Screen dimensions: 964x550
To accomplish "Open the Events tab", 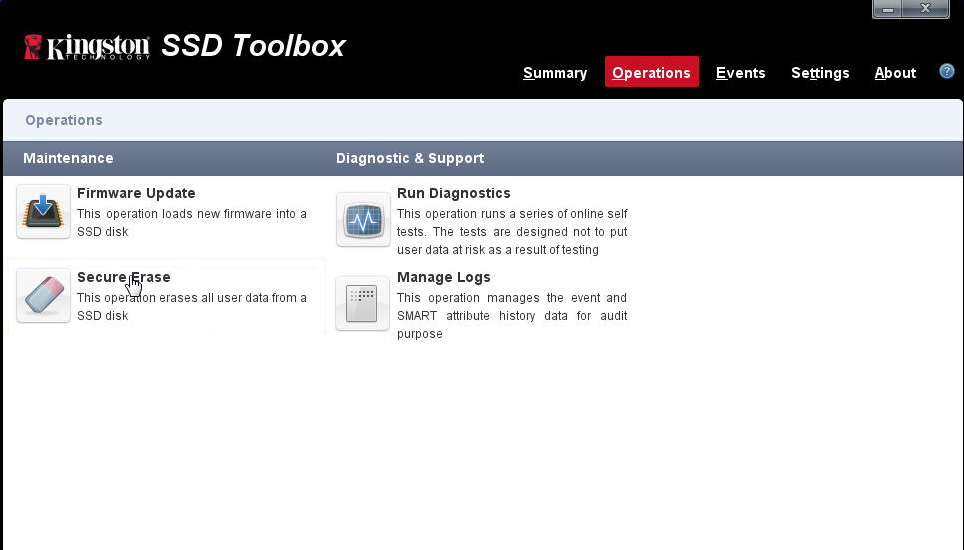I will (740, 73).
